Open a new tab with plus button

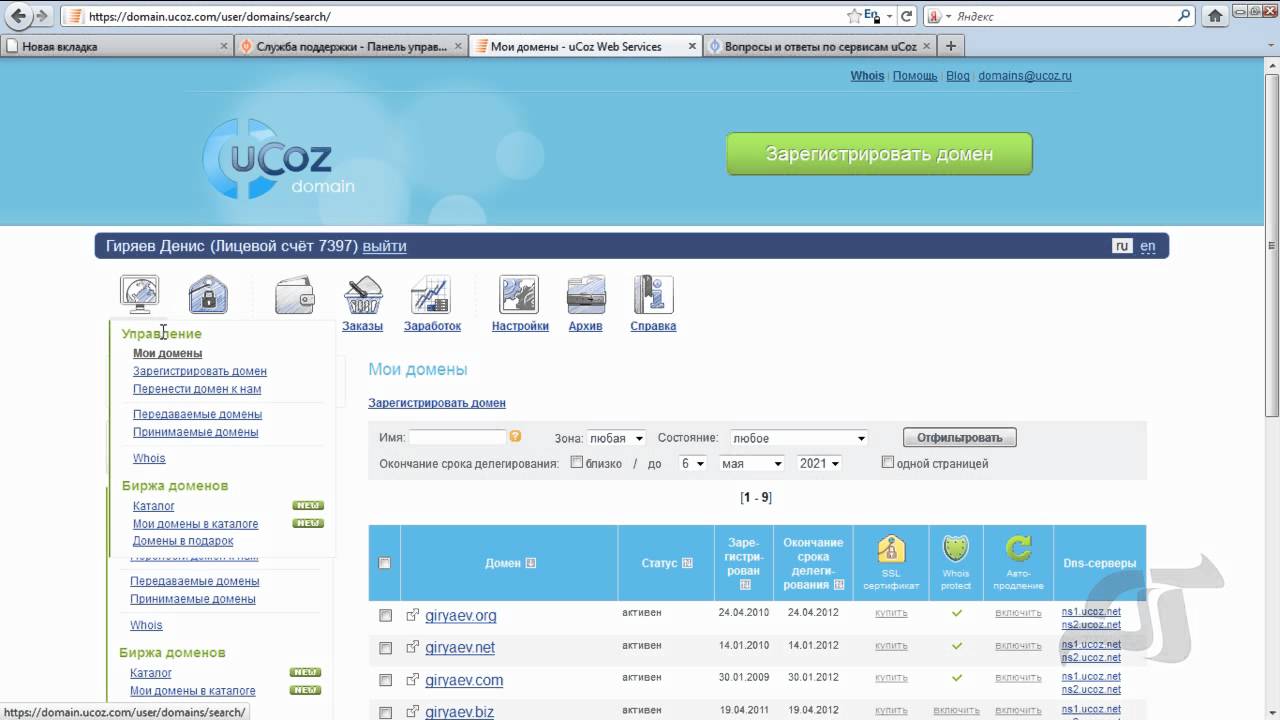tap(950, 46)
